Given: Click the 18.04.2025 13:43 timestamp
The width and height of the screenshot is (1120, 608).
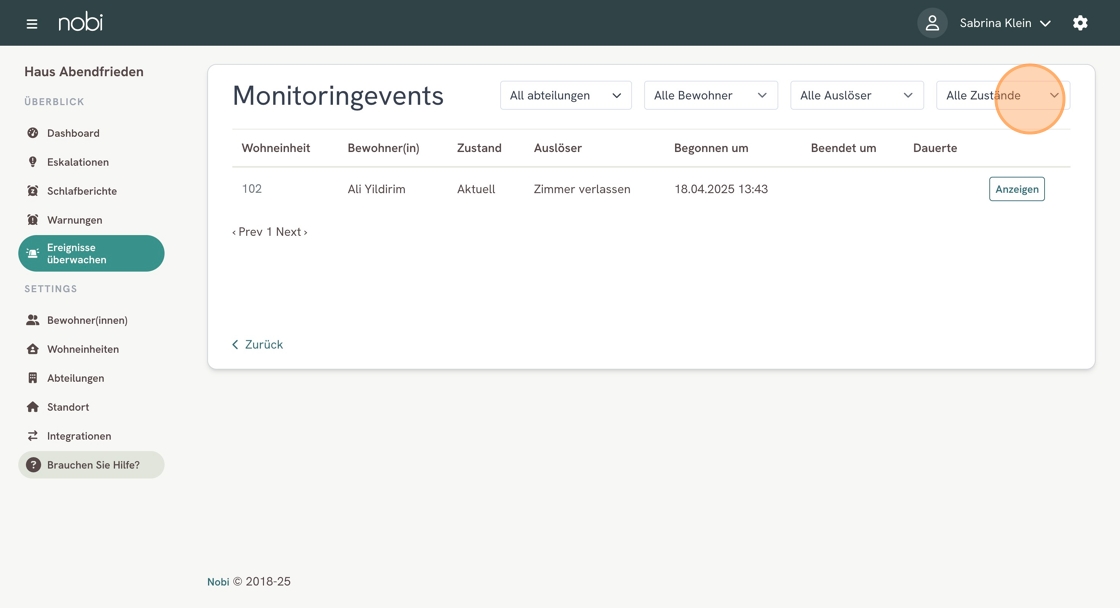Looking at the screenshot, I should coord(721,189).
